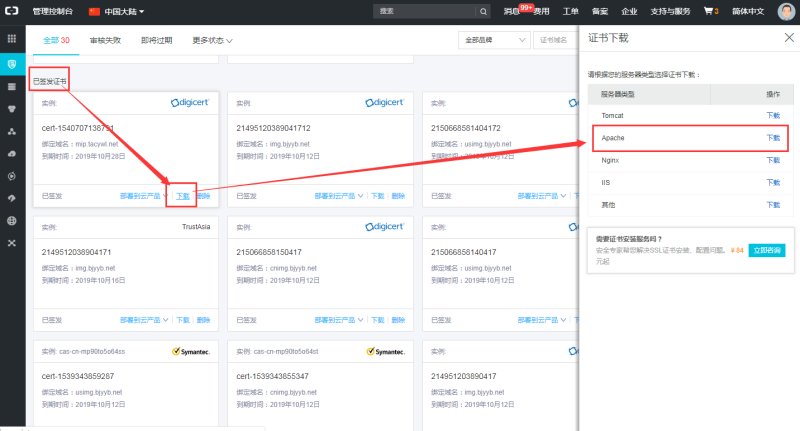Click the tools icon at sidebar bottom

point(12,243)
